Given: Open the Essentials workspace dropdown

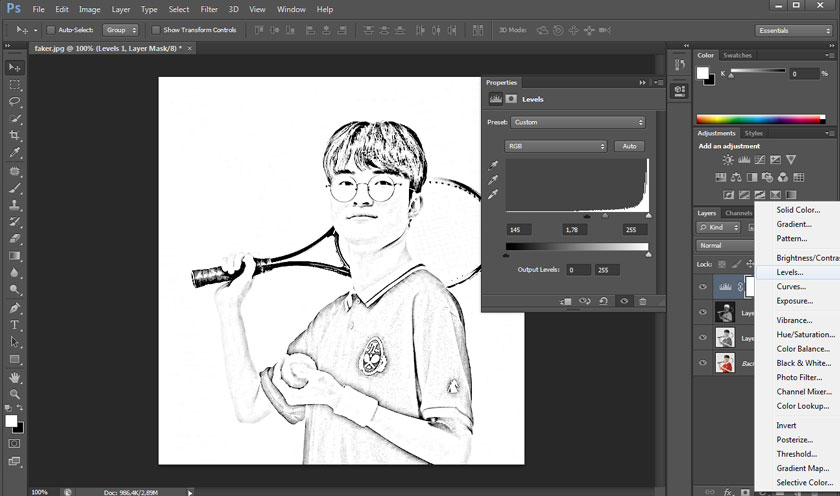Looking at the screenshot, I should [793, 31].
